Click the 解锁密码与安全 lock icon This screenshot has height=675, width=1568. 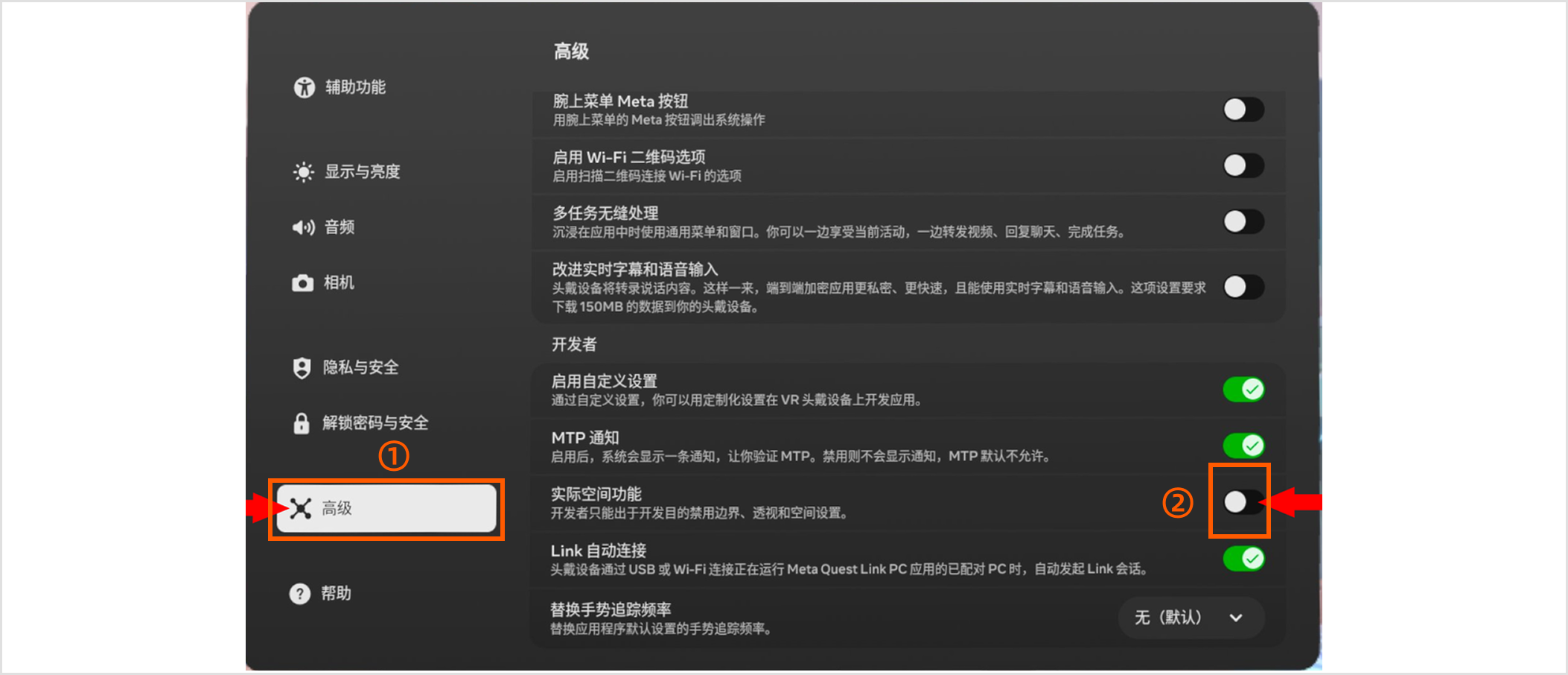302,422
